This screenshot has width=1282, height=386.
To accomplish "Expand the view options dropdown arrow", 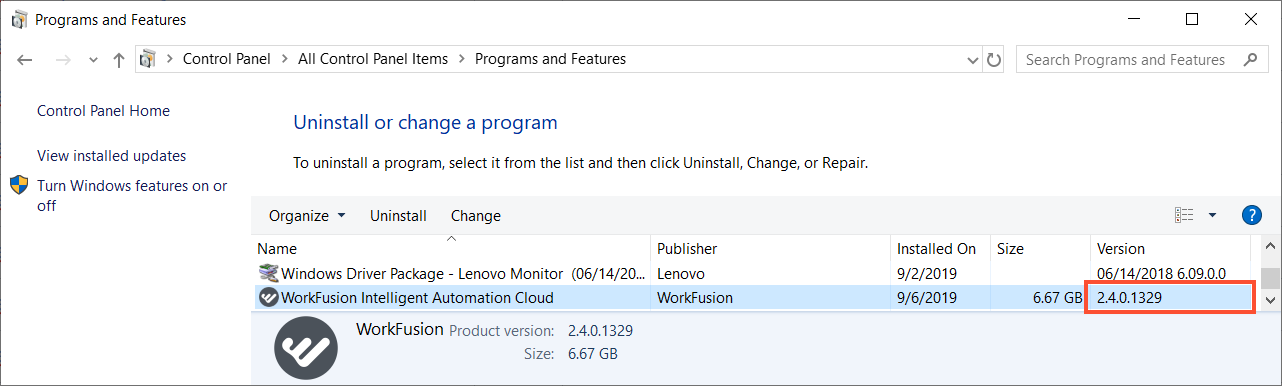I will (1212, 215).
